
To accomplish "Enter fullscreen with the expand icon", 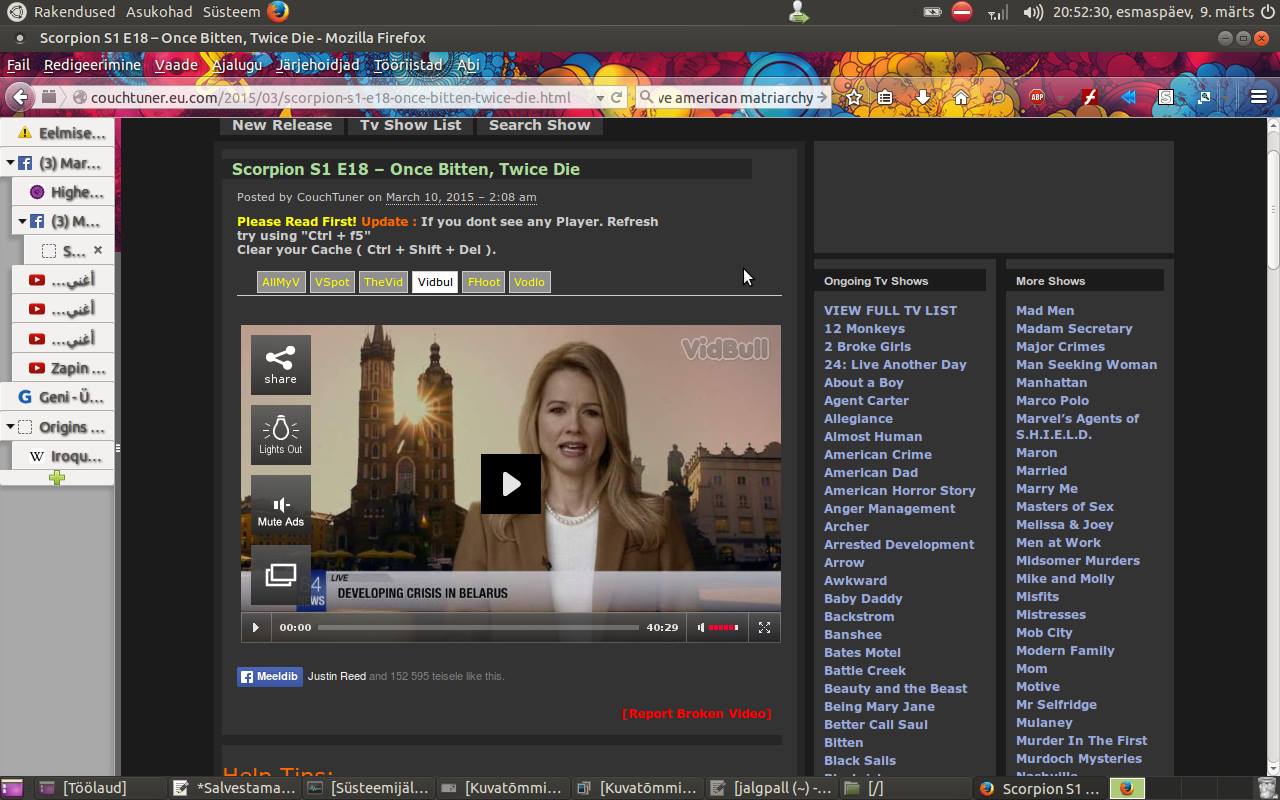I will (764, 627).
